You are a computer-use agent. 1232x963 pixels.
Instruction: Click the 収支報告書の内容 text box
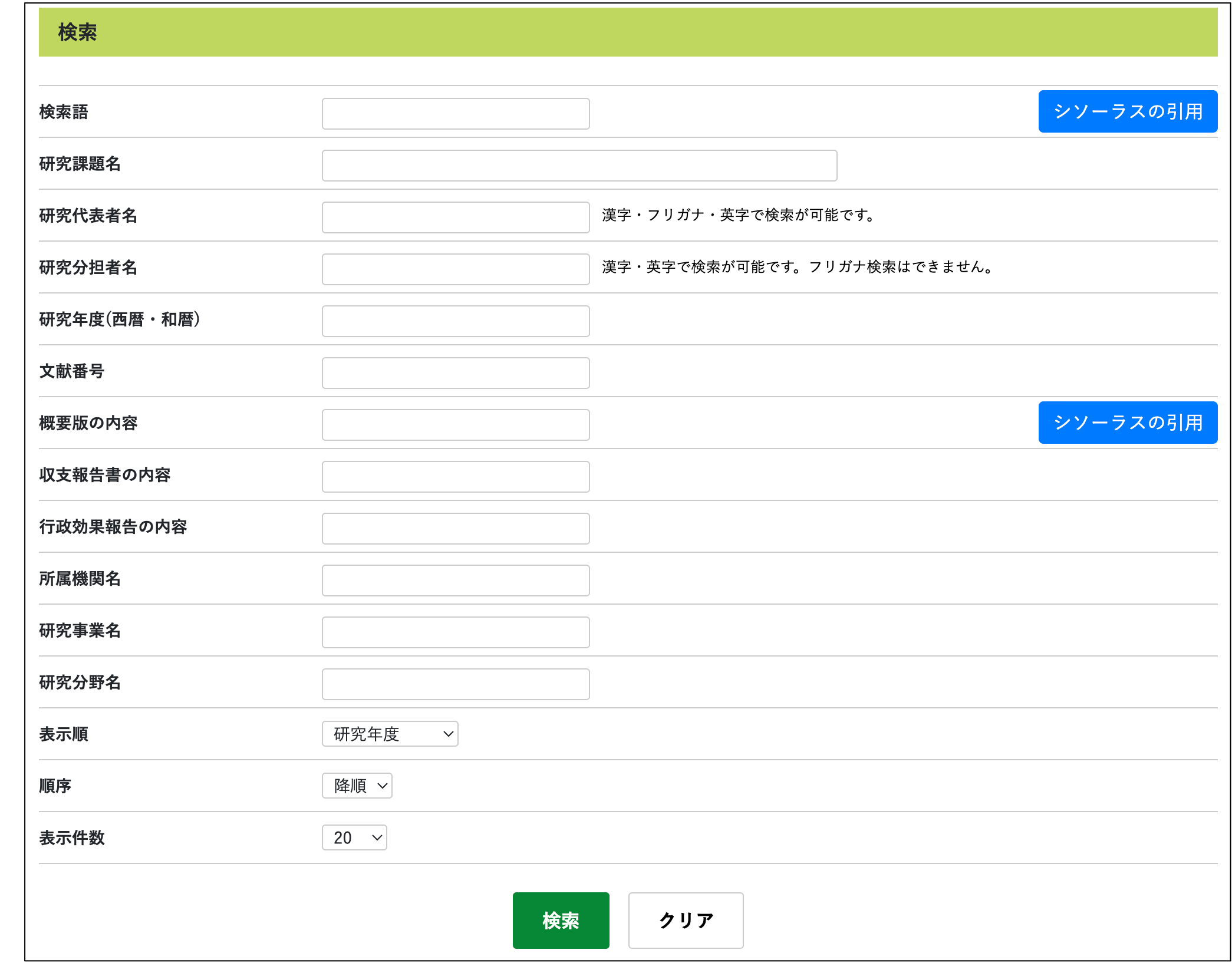click(x=456, y=477)
